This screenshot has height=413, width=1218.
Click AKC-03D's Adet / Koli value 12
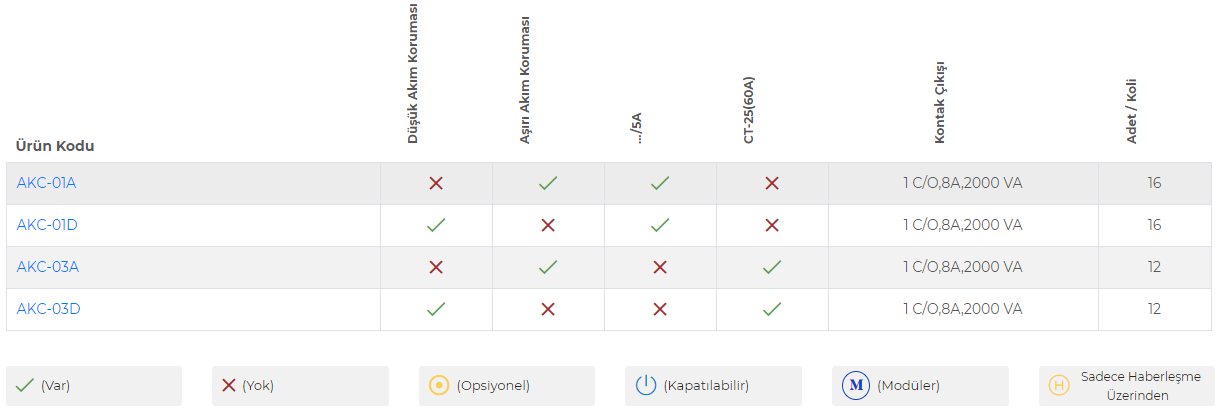(x=1155, y=309)
